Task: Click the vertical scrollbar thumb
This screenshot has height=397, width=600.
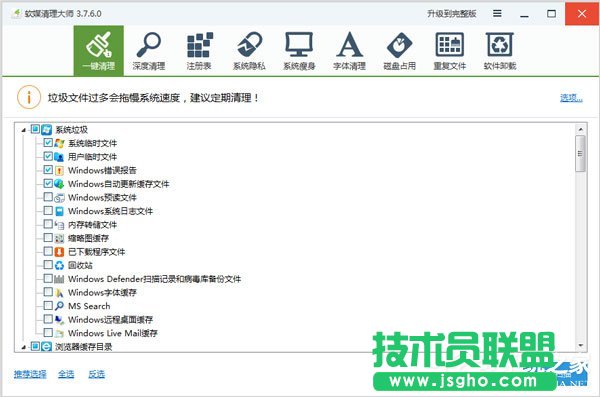Action: click(x=580, y=154)
